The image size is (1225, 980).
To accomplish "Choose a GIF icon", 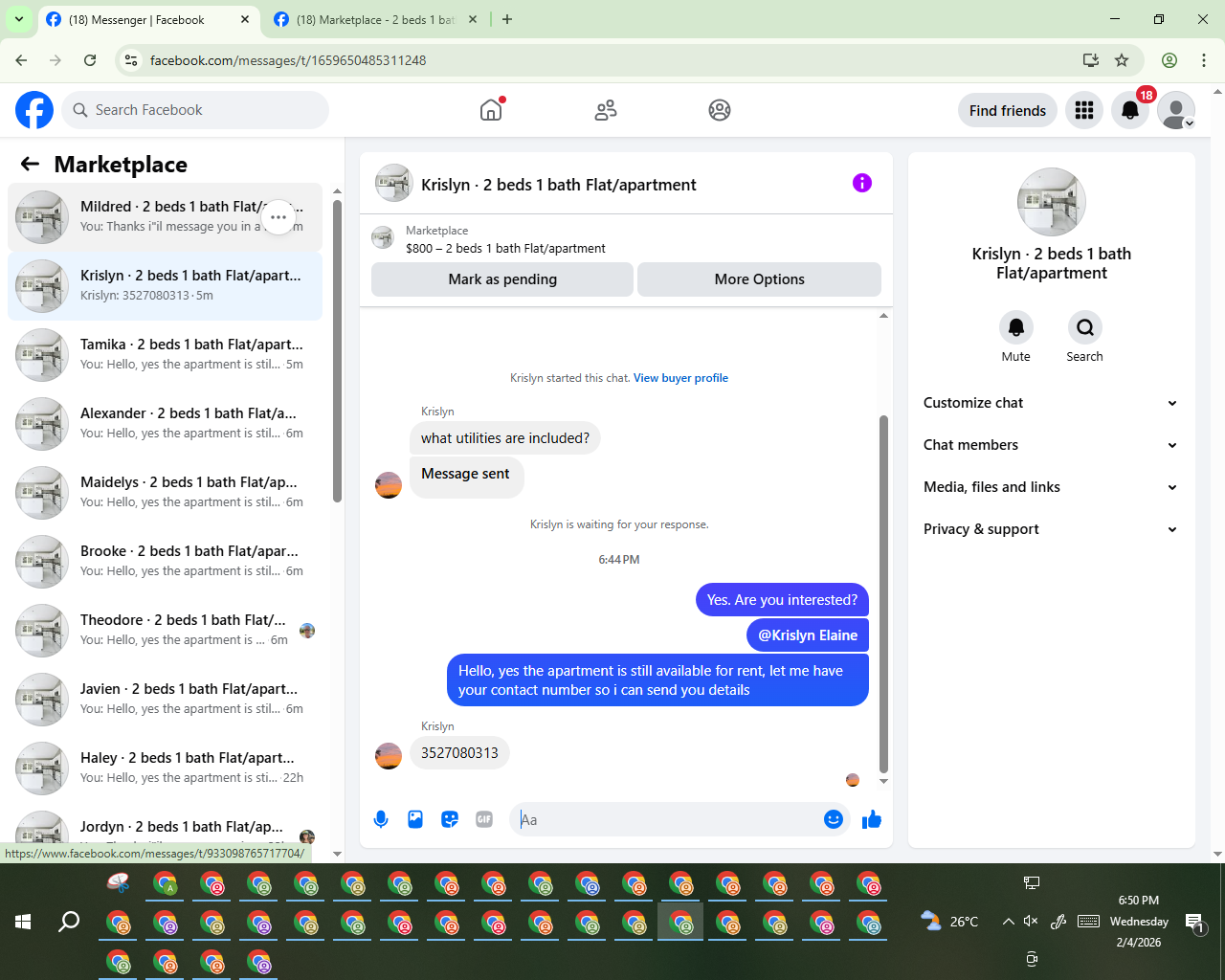I will tap(484, 819).
